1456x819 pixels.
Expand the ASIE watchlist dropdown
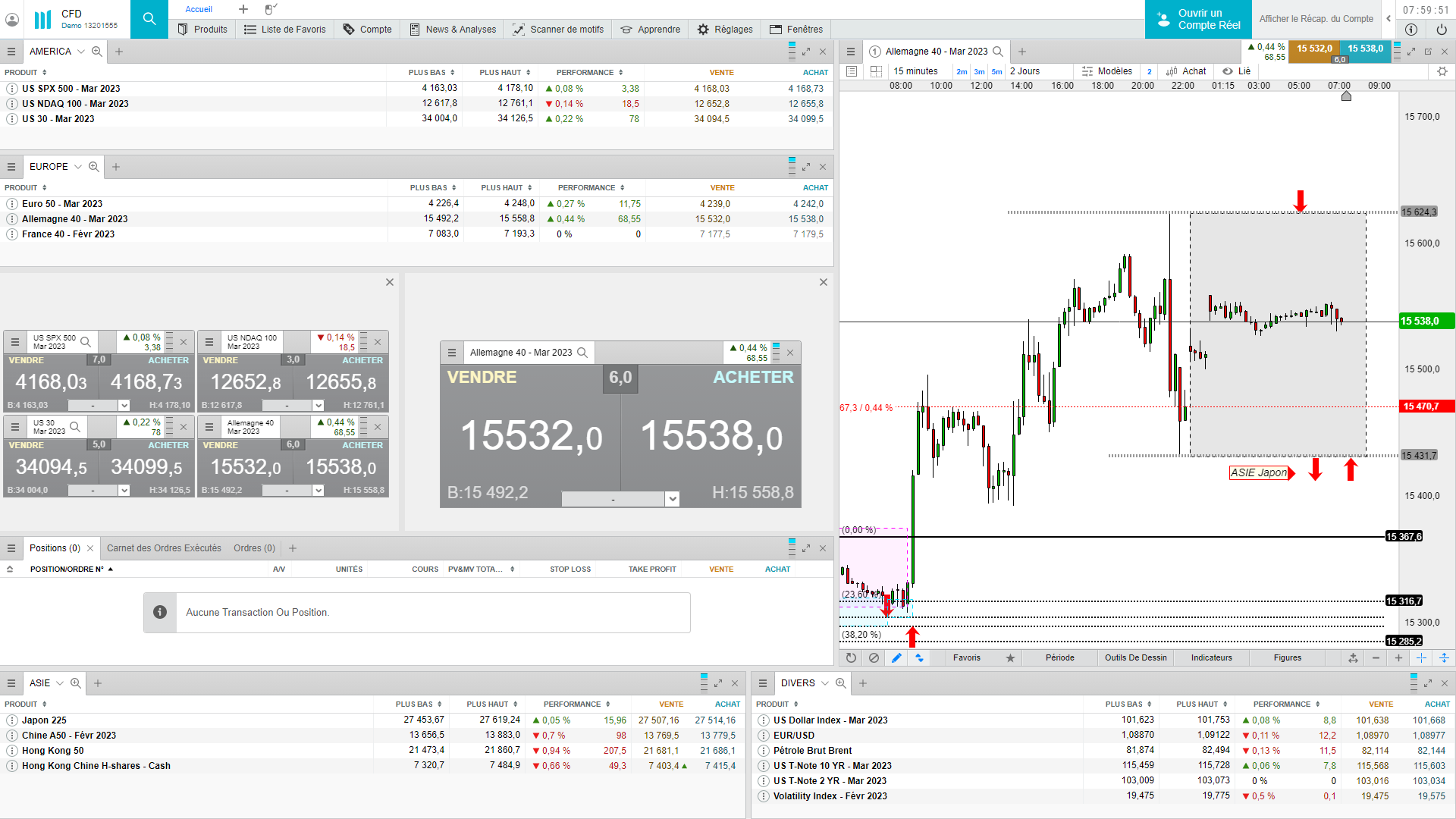[x=60, y=683]
